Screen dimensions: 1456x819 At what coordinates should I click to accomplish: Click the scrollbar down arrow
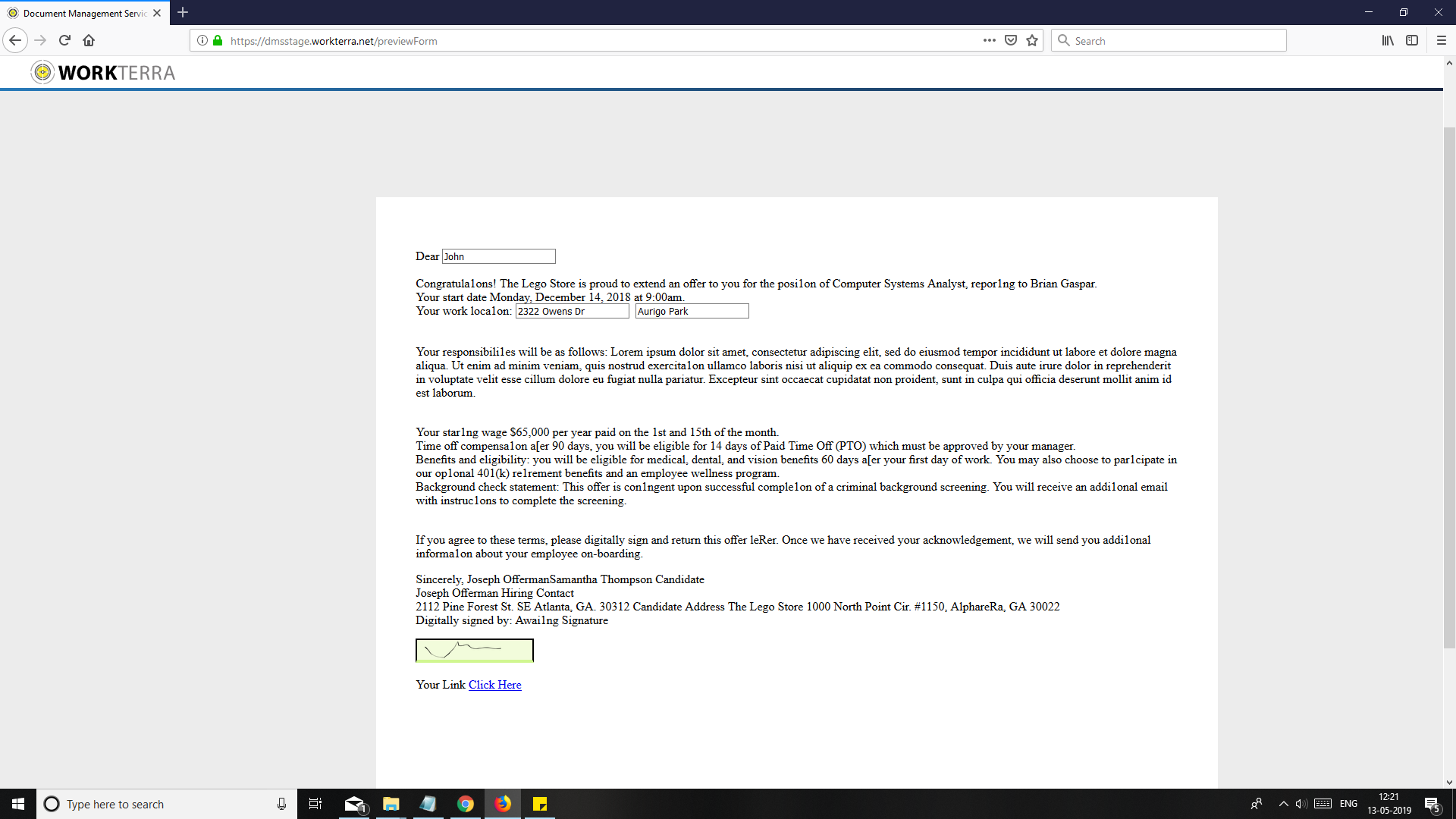click(1449, 782)
